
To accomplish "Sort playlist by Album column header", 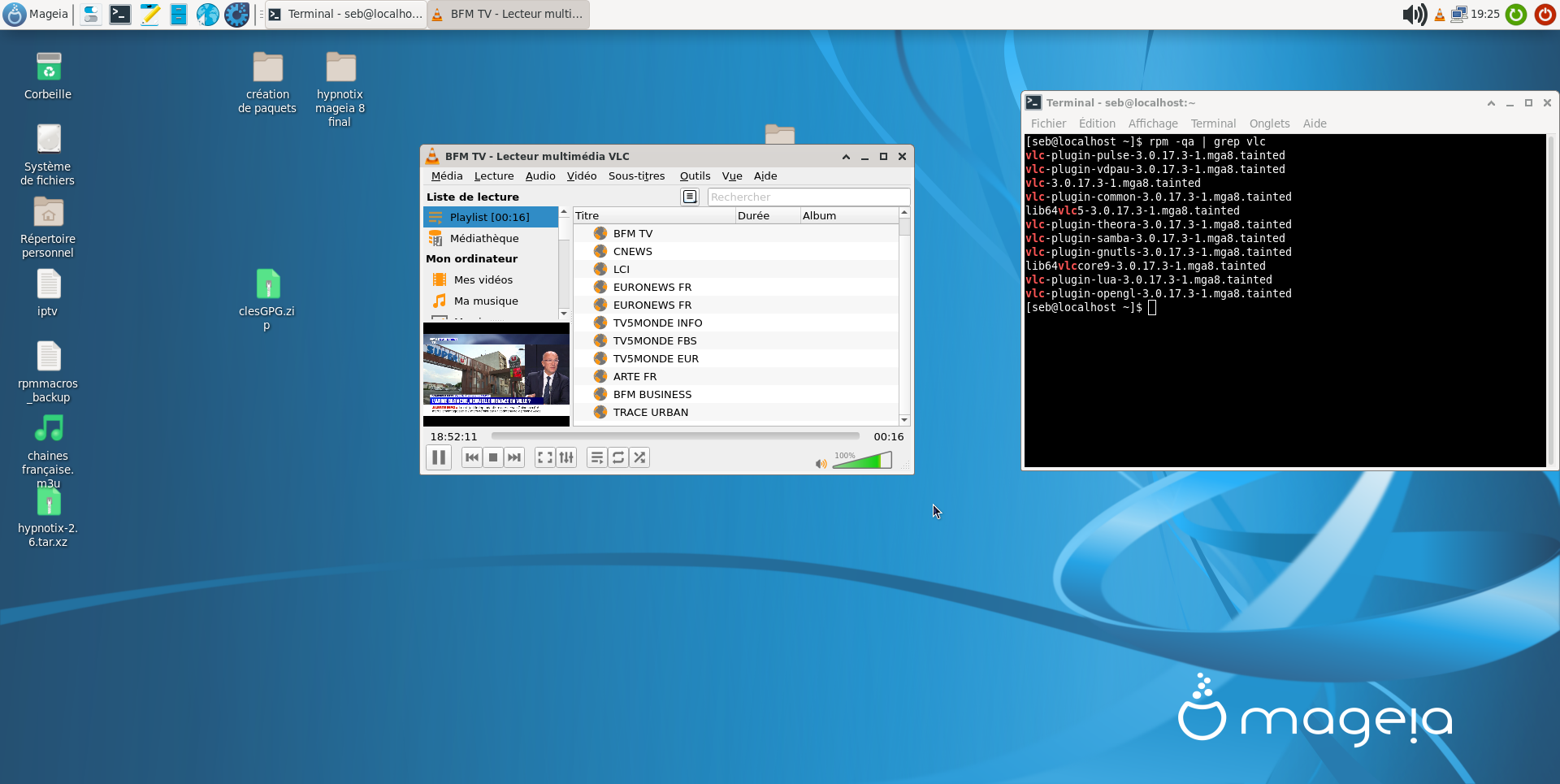I will [849, 215].
